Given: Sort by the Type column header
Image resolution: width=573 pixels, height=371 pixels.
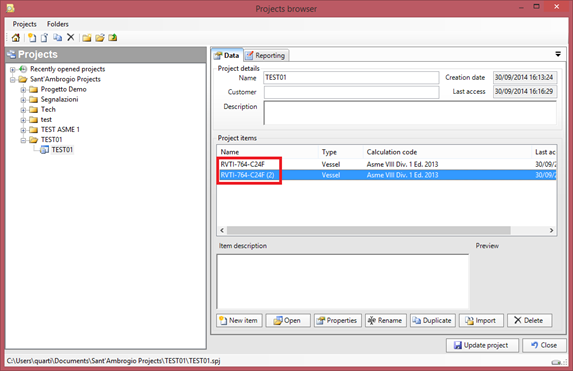Looking at the screenshot, I should click(341, 152).
